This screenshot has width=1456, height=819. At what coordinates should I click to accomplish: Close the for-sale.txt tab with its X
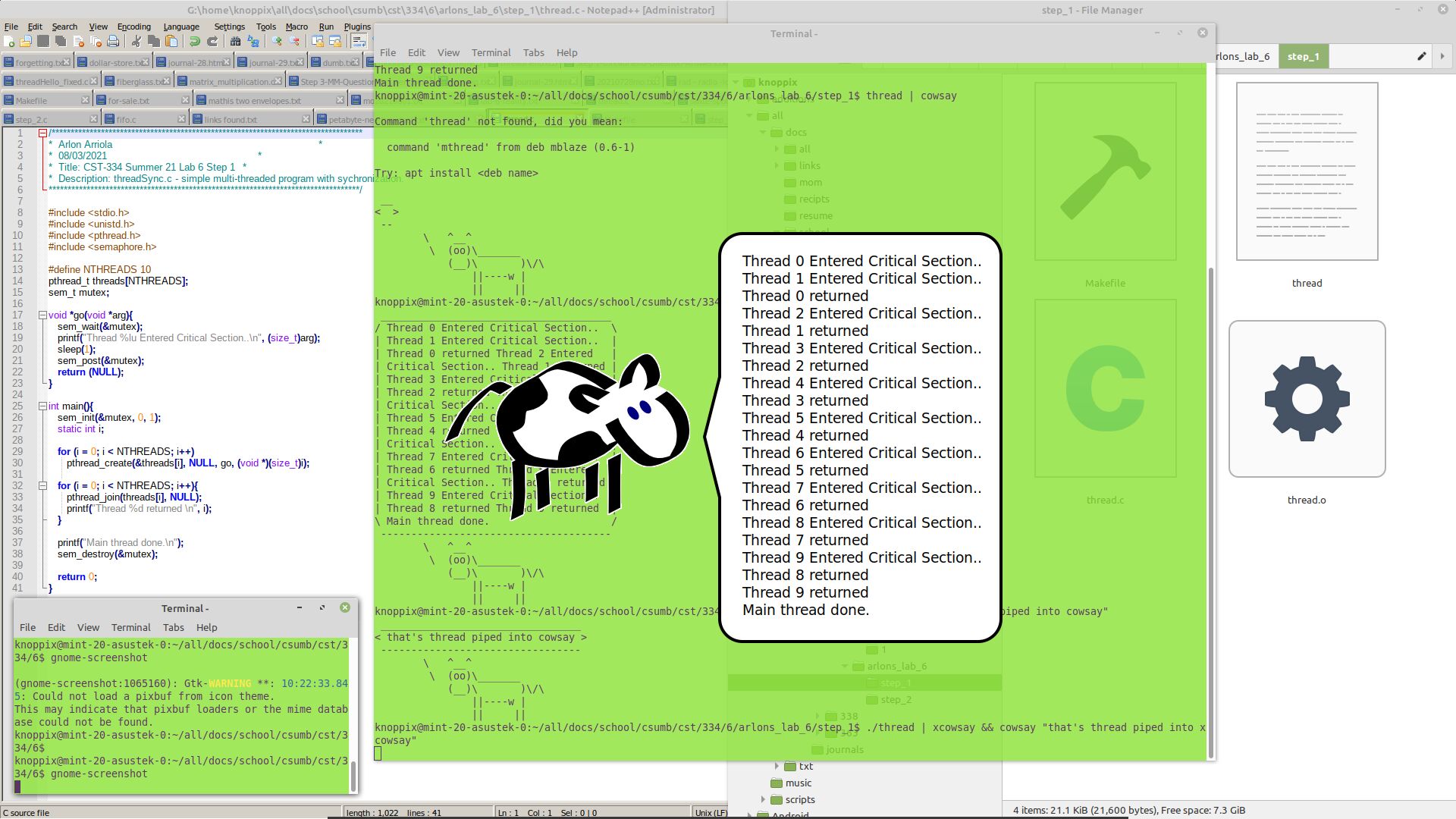[x=185, y=100]
